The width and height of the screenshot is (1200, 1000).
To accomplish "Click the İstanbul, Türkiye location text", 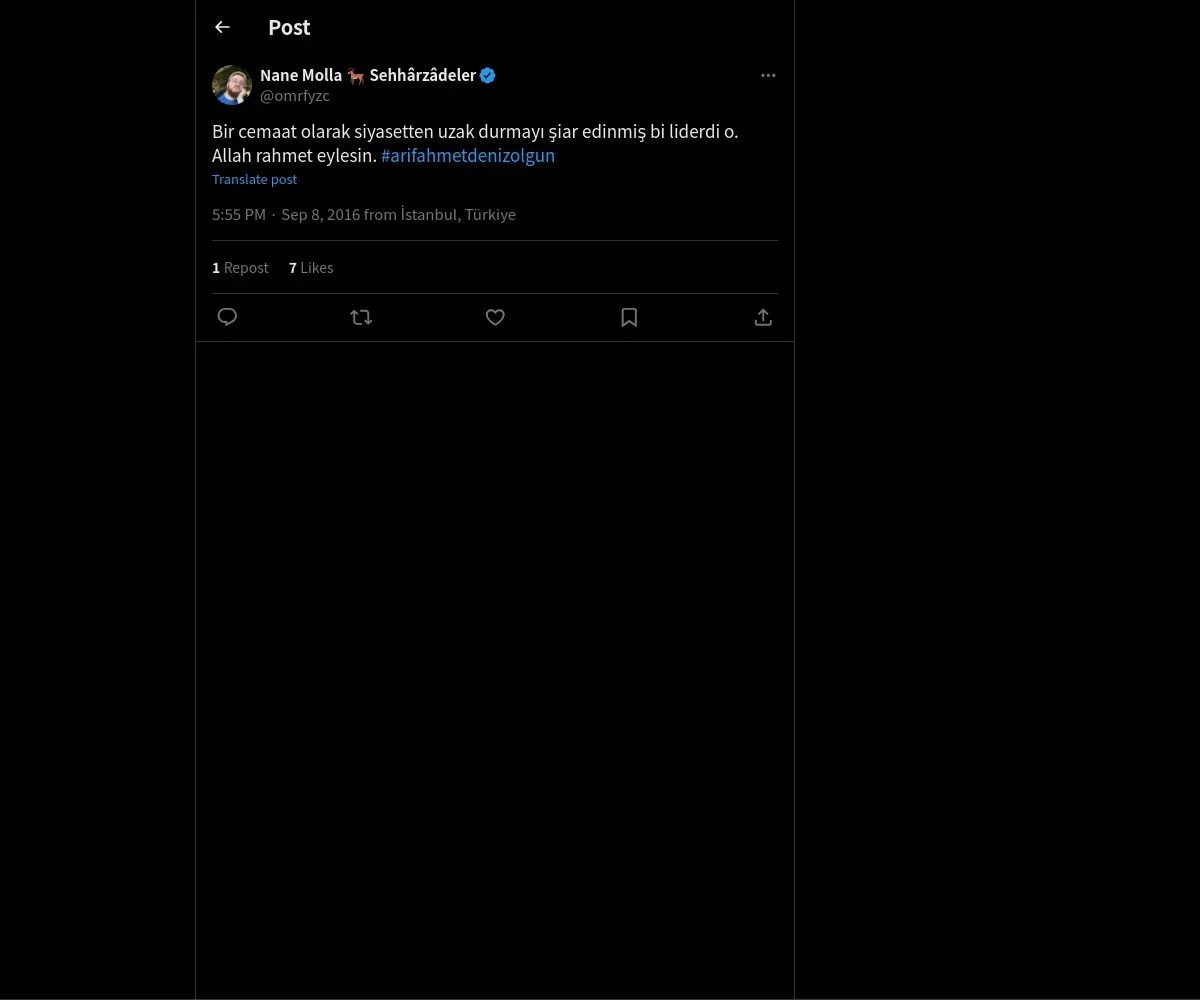I will tap(457, 215).
